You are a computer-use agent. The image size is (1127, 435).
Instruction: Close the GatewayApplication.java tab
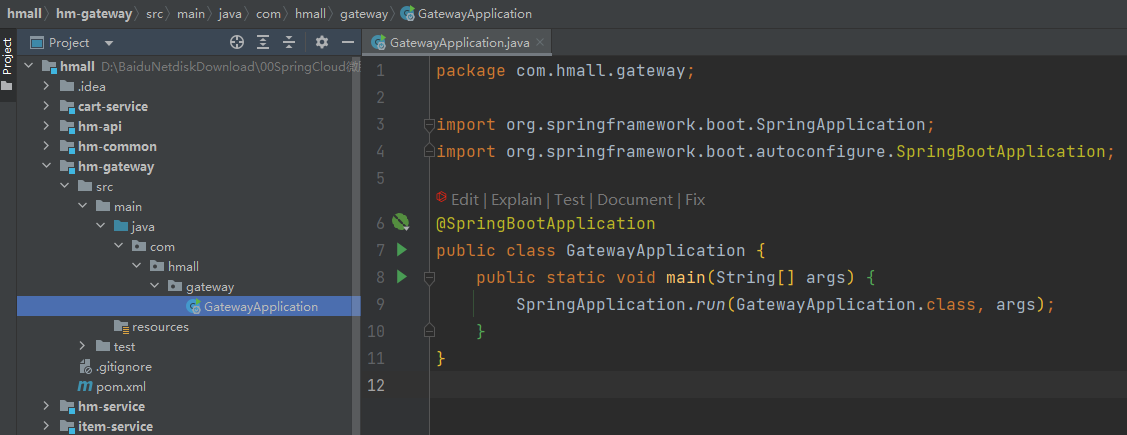pos(540,42)
